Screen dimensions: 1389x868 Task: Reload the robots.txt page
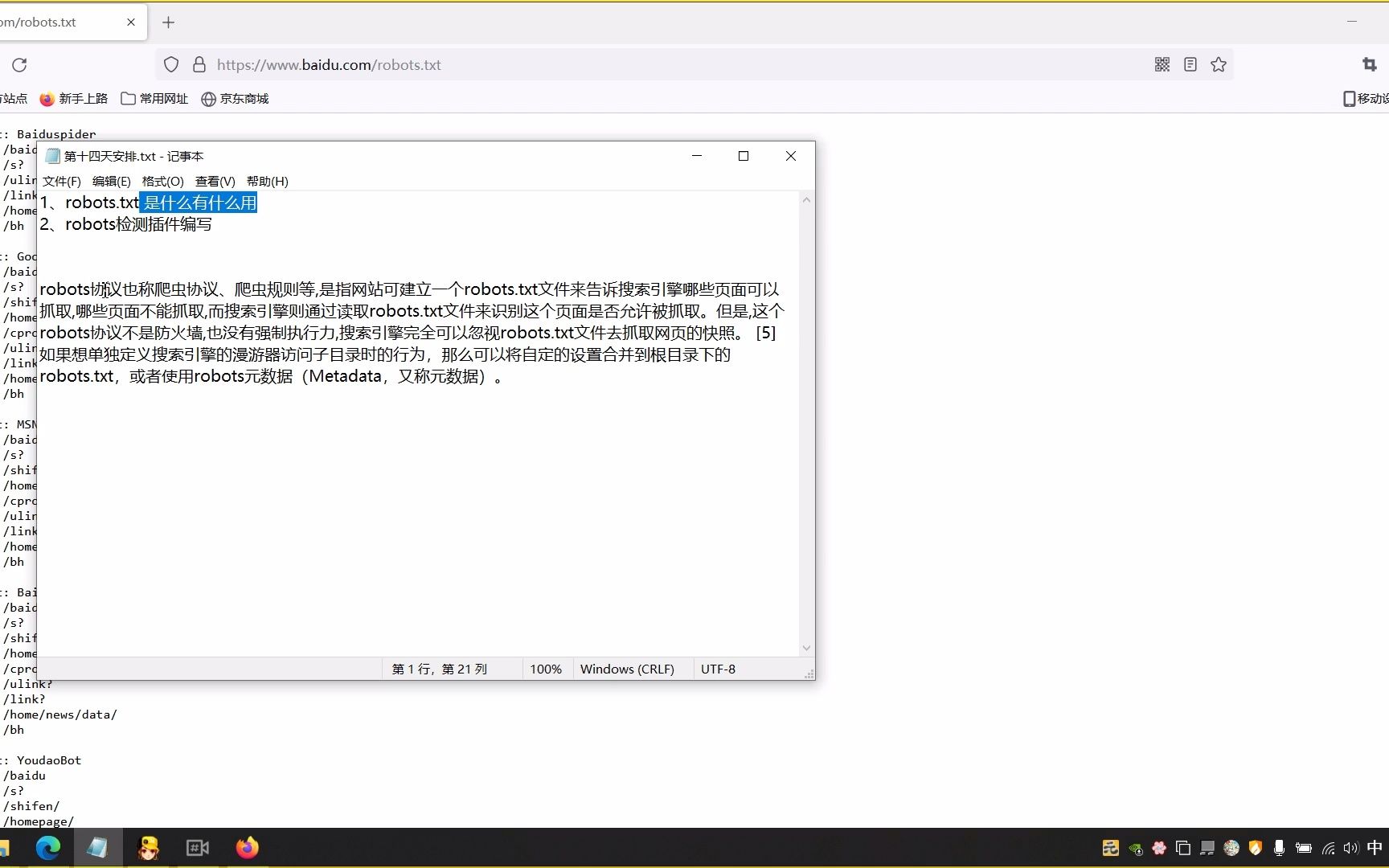(19, 65)
